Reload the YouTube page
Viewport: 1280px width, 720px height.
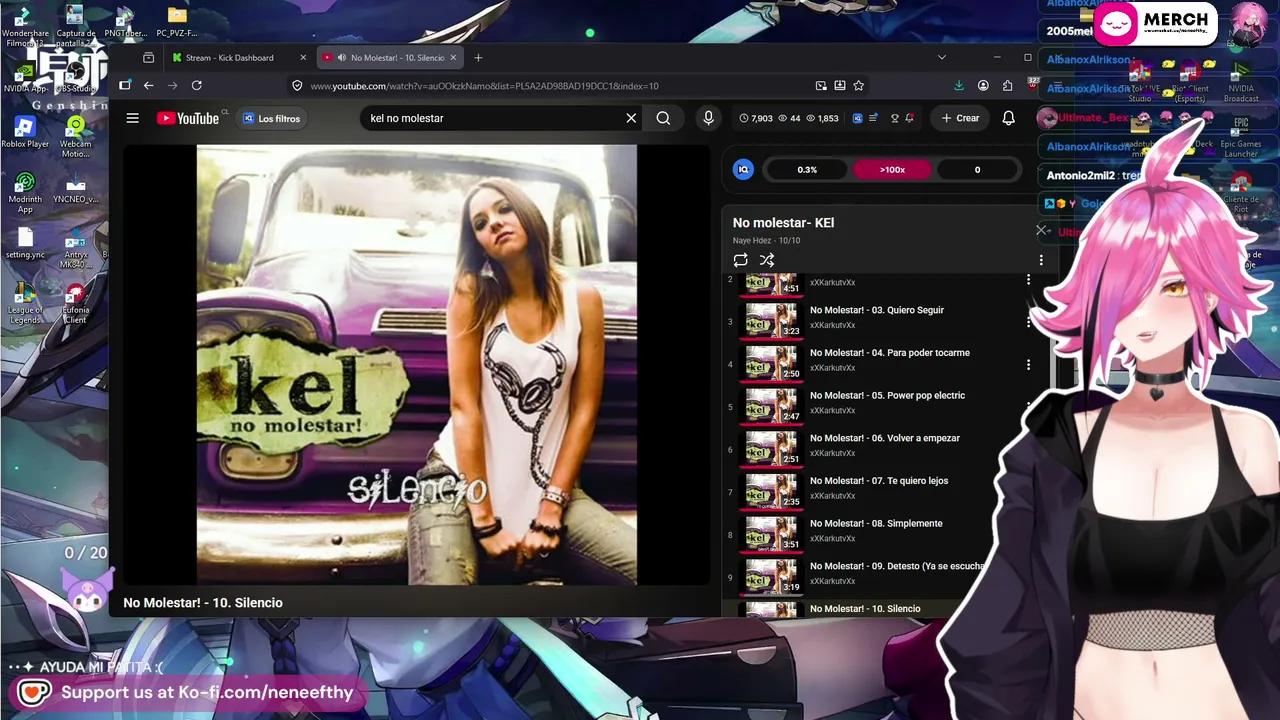pyautogui.click(x=197, y=86)
